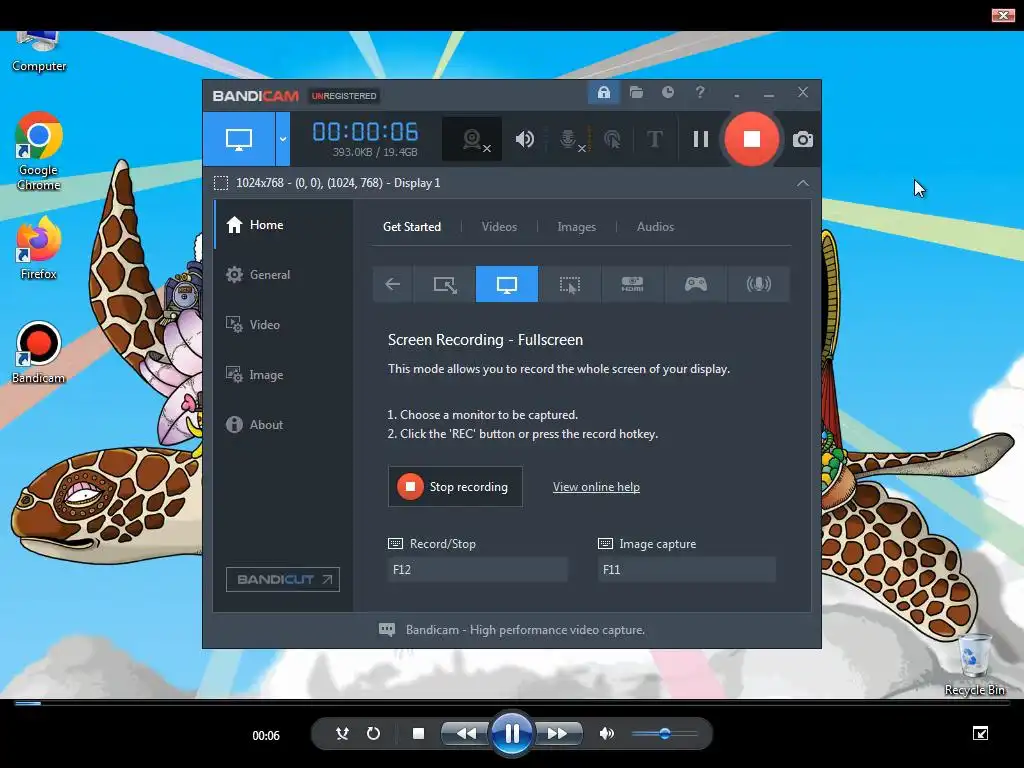This screenshot has height=768, width=1024.
Task: Click the Stop recording button
Action: (x=455, y=487)
